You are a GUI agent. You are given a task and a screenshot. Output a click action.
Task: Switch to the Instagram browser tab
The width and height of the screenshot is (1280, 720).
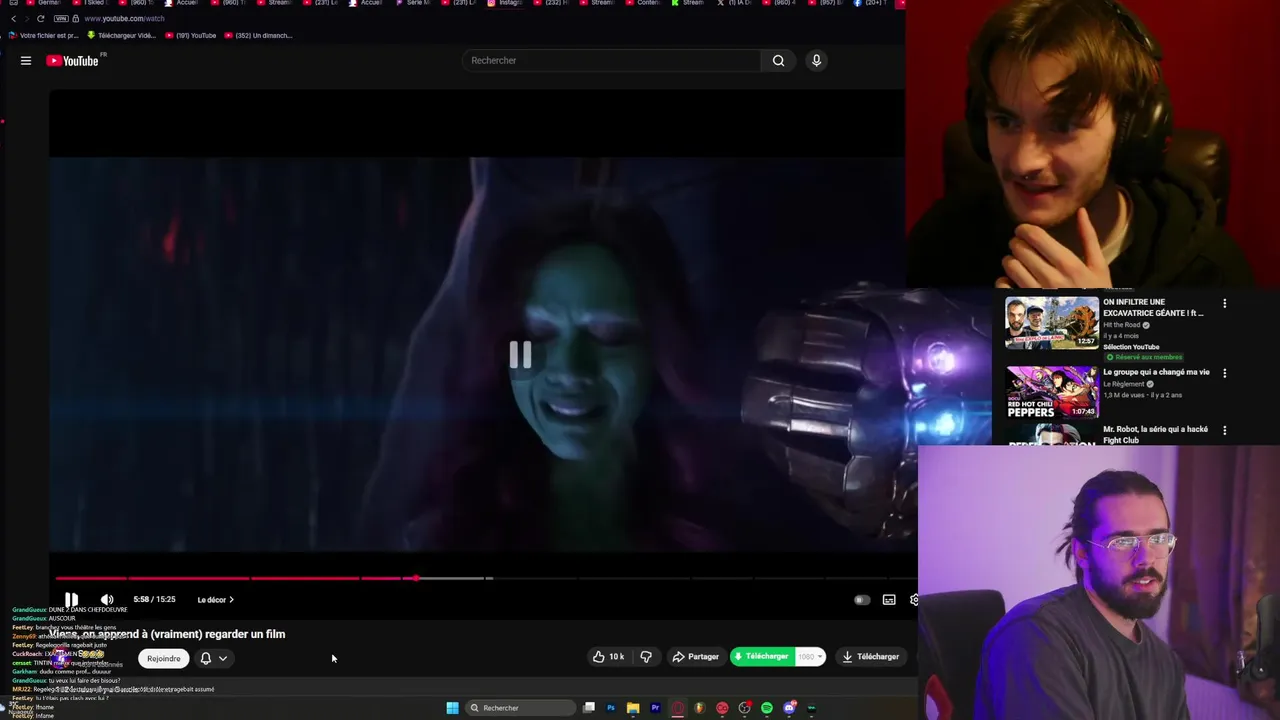[x=504, y=3]
